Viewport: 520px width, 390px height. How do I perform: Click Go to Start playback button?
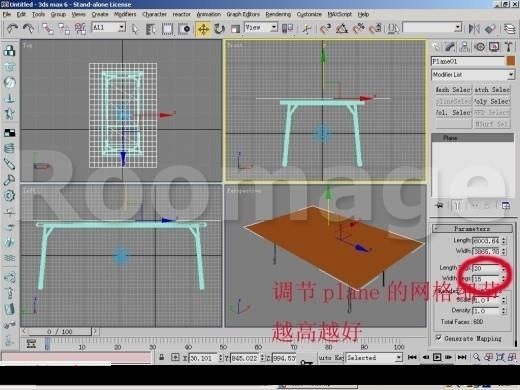point(412,357)
